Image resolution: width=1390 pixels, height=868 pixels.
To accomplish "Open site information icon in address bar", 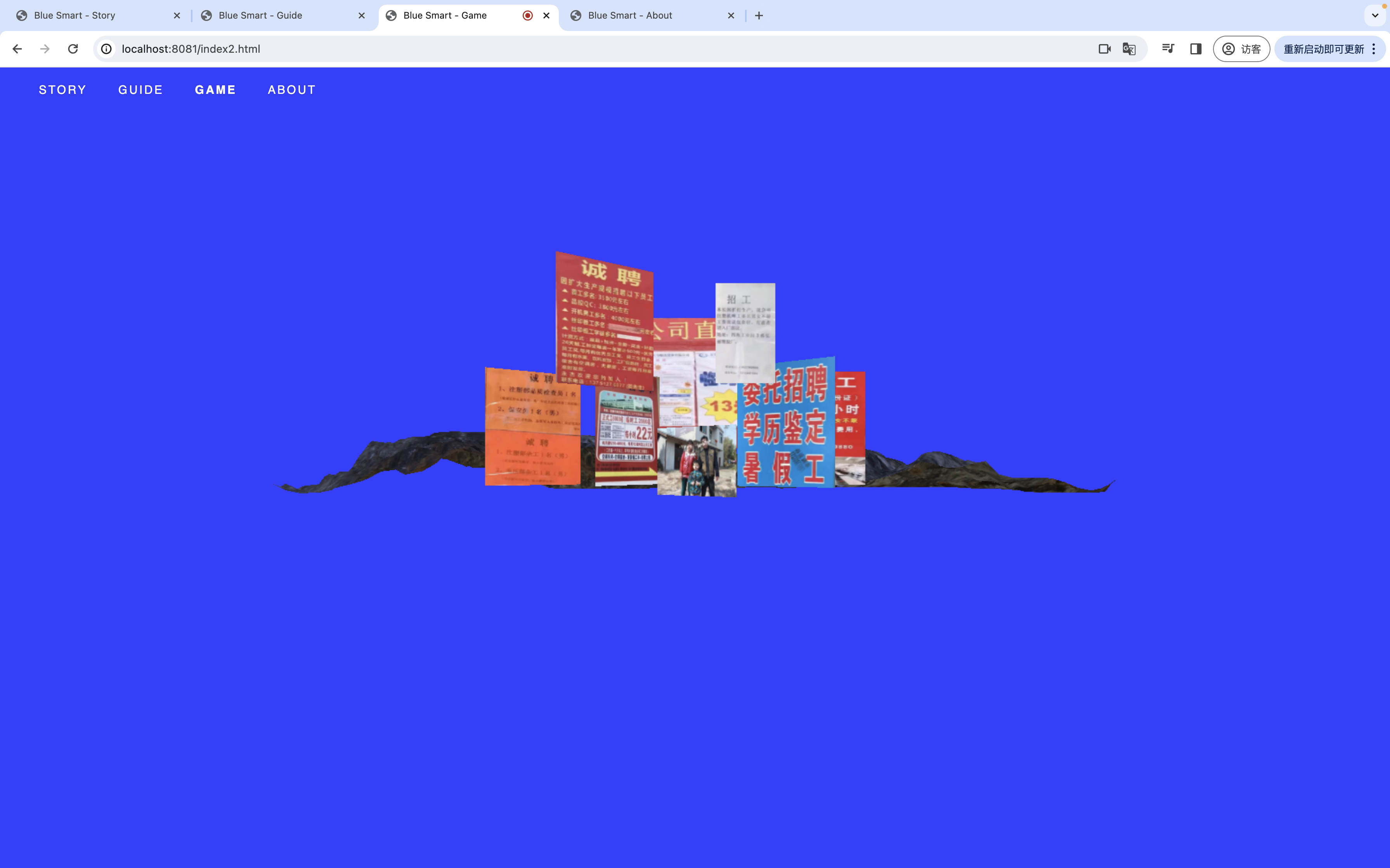I will [106, 49].
